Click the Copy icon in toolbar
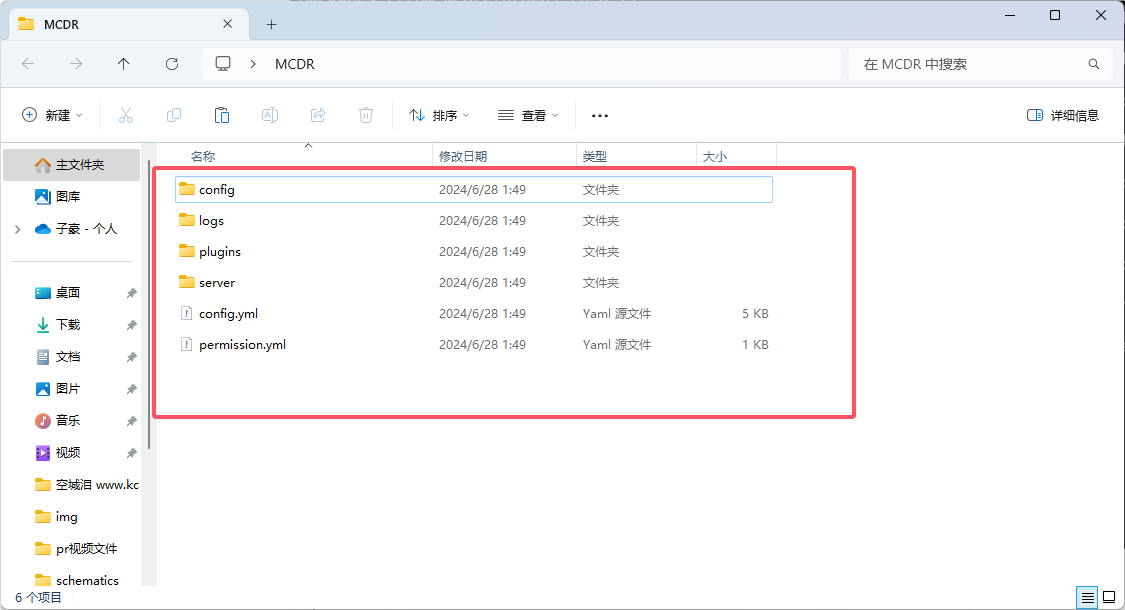 pos(174,115)
